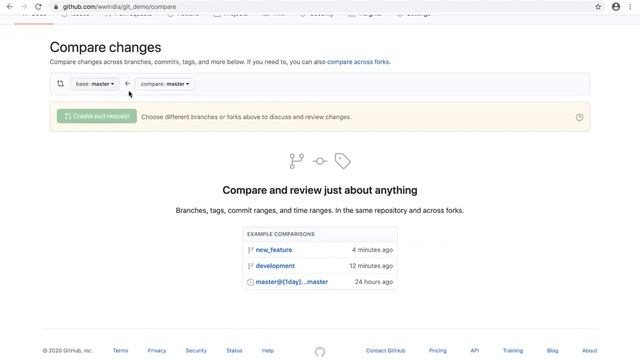
Task: Open the Chrome three-dot menu
Action: 630,7
